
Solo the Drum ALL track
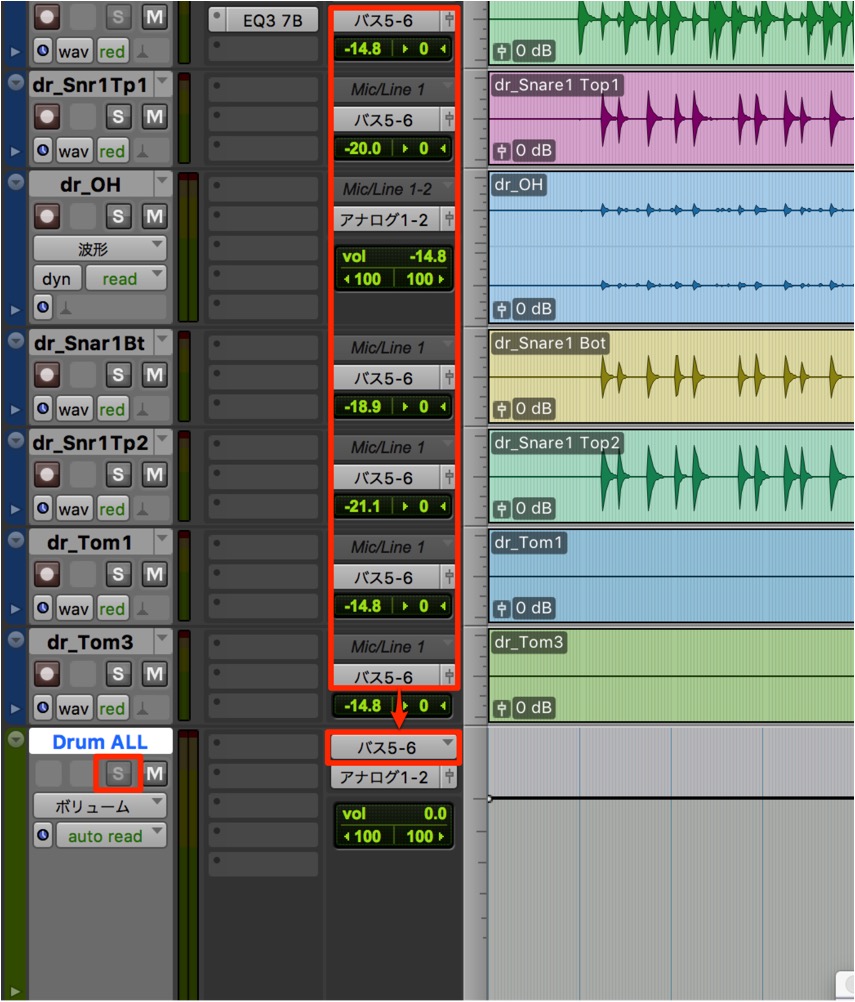118,774
